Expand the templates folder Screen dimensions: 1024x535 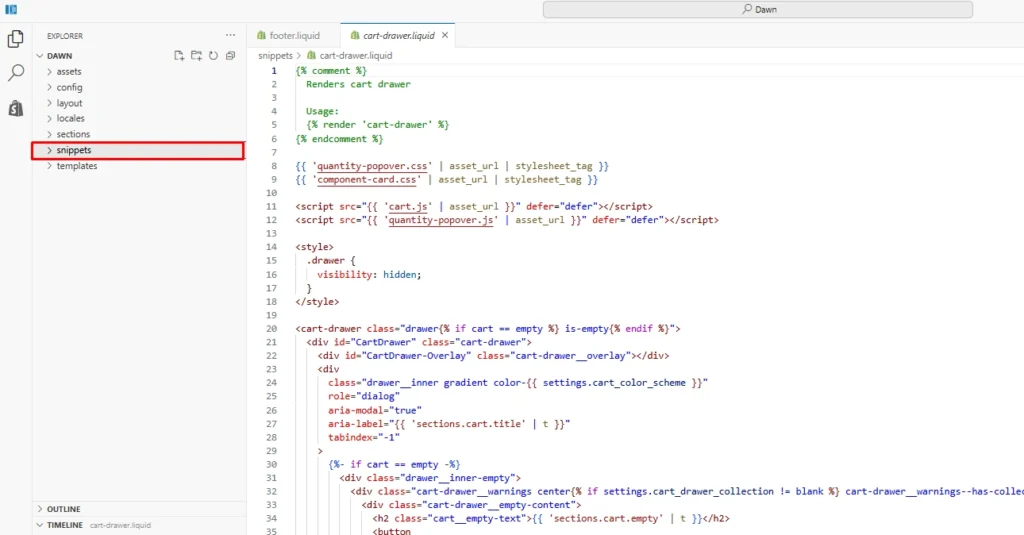tap(77, 166)
